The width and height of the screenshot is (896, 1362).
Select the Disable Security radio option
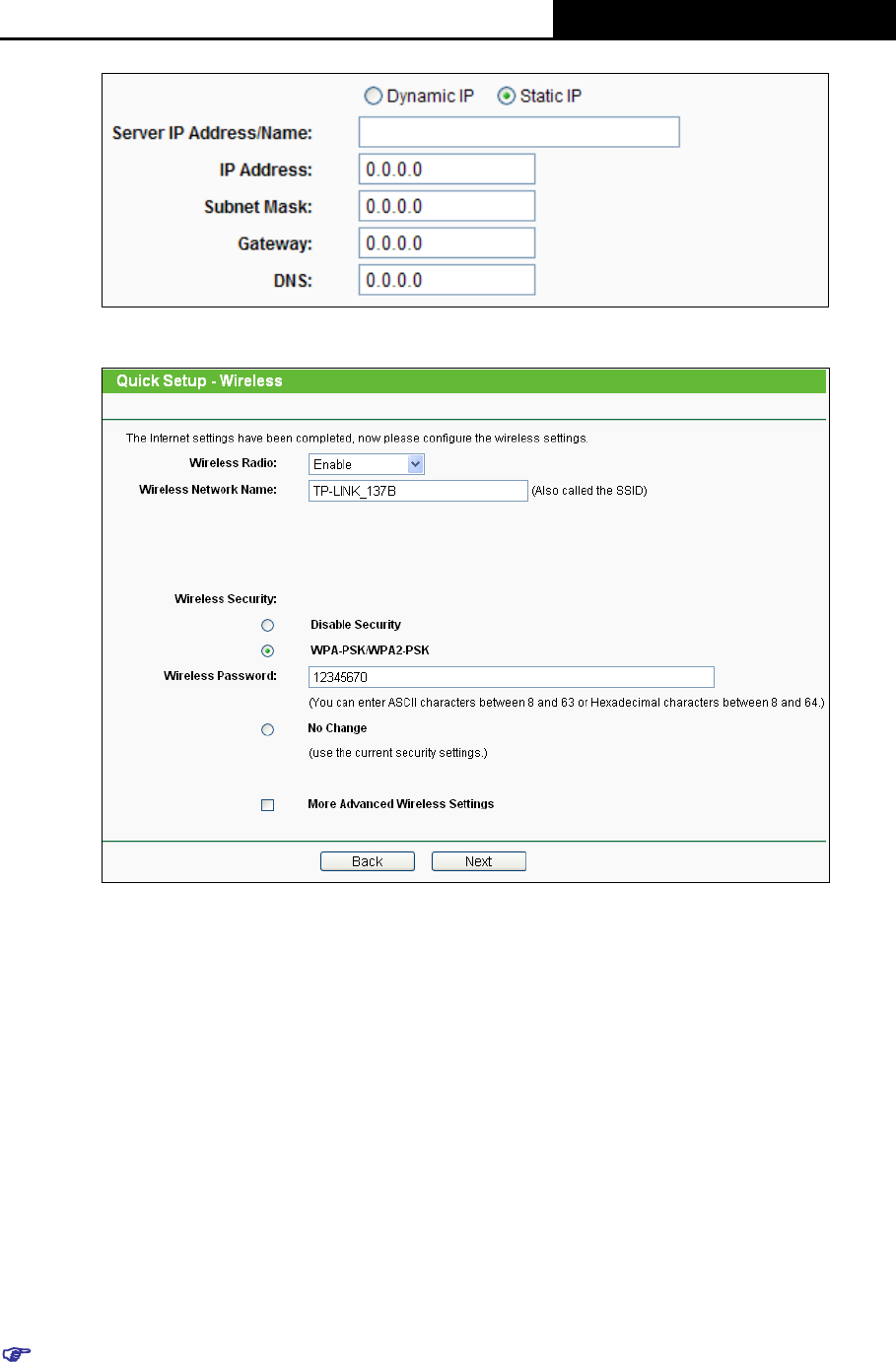pos(267,625)
